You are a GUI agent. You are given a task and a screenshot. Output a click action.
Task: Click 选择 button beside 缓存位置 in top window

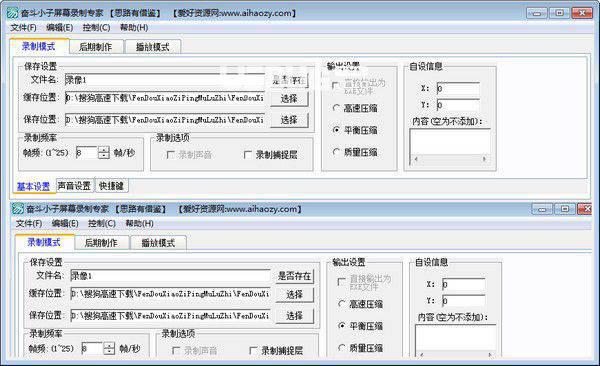(x=289, y=99)
